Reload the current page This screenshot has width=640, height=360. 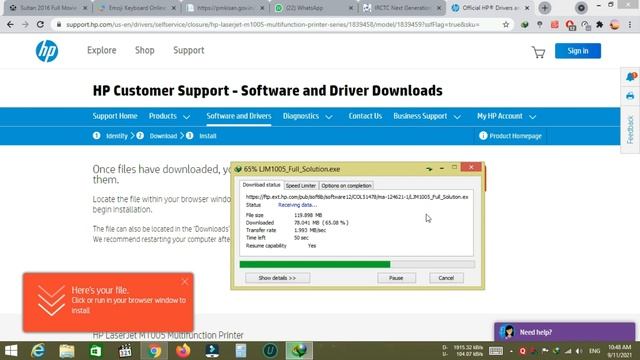click(40, 24)
